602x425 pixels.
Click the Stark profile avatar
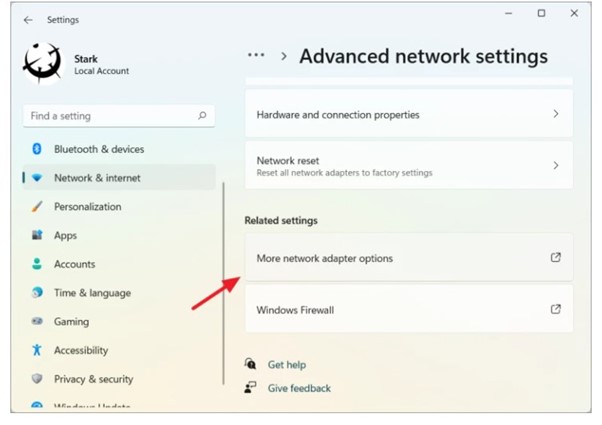click(x=44, y=64)
